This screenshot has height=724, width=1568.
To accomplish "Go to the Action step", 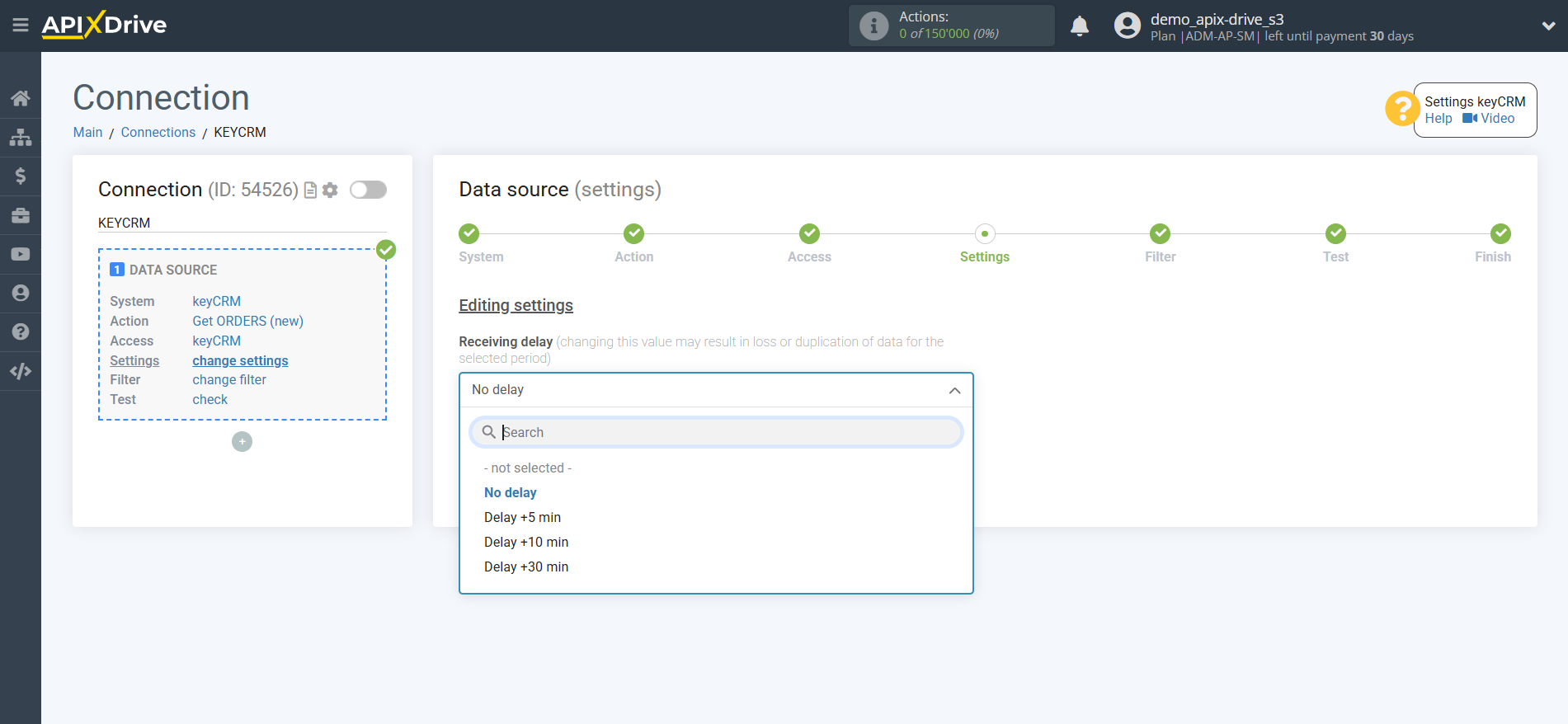I will [x=633, y=234].
